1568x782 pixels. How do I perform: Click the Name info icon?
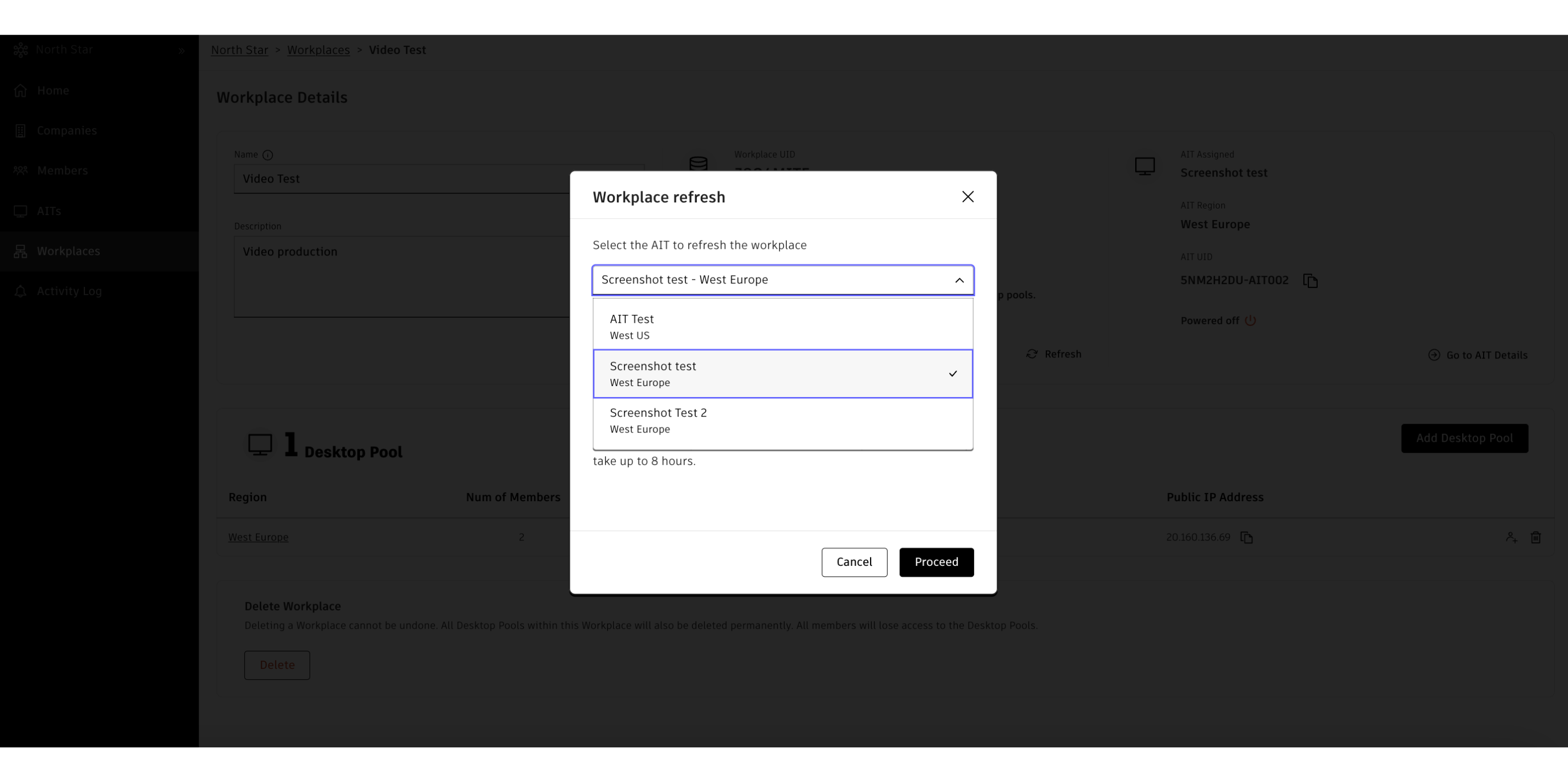(x=267, y=156)
